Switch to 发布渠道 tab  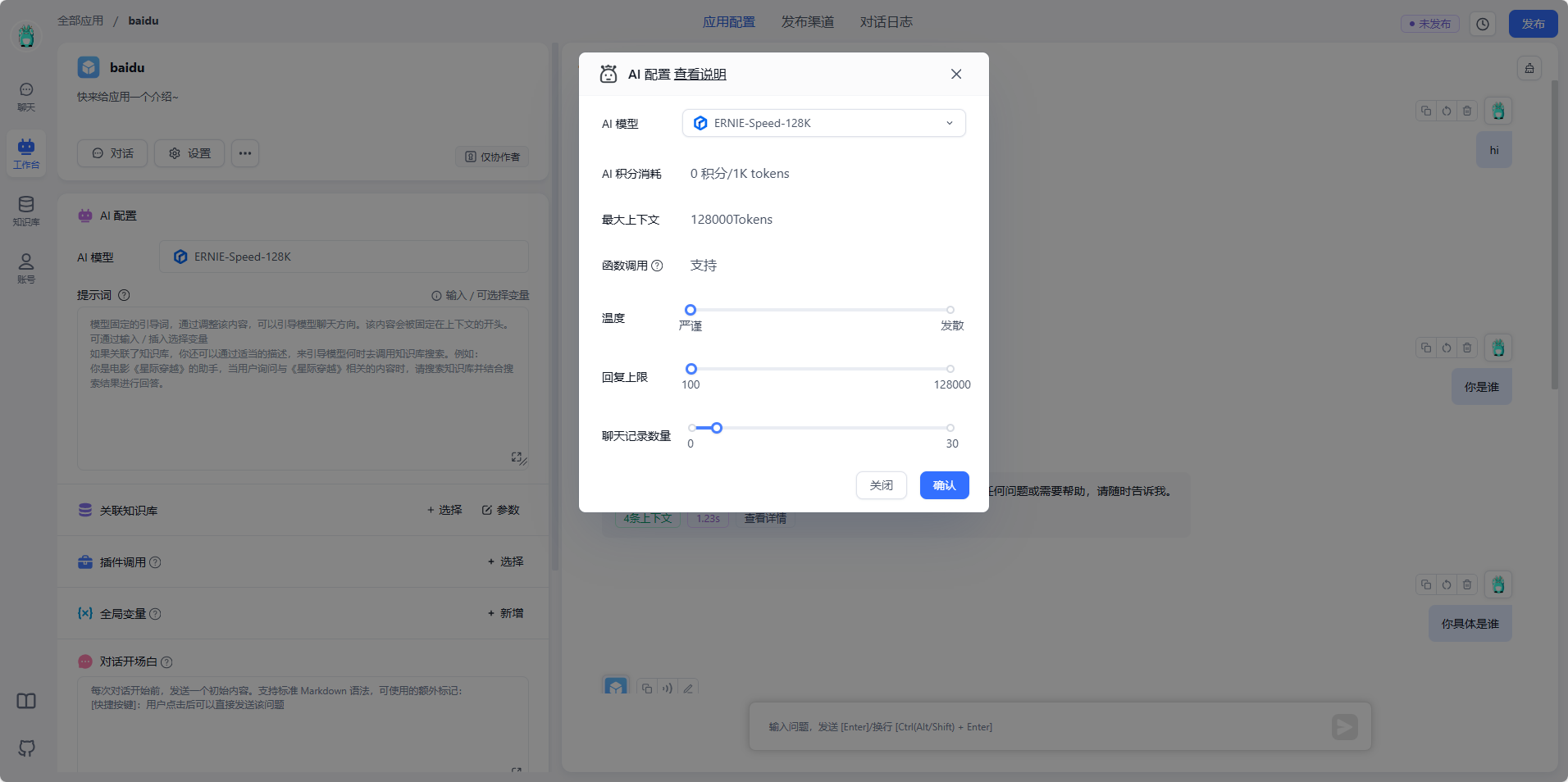[x=808, y=22]
